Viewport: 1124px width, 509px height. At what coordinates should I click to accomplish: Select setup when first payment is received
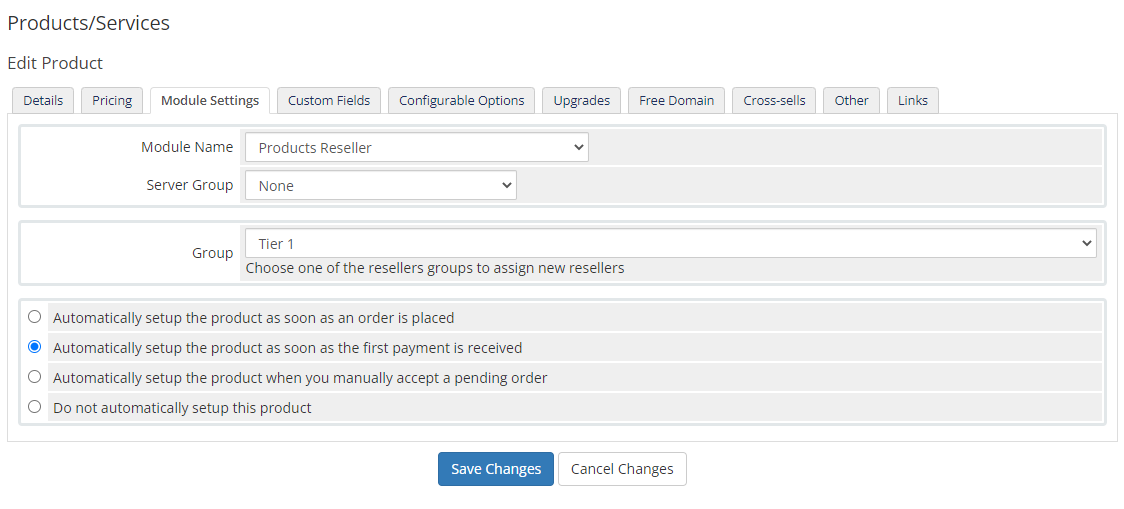coord(34,347)
